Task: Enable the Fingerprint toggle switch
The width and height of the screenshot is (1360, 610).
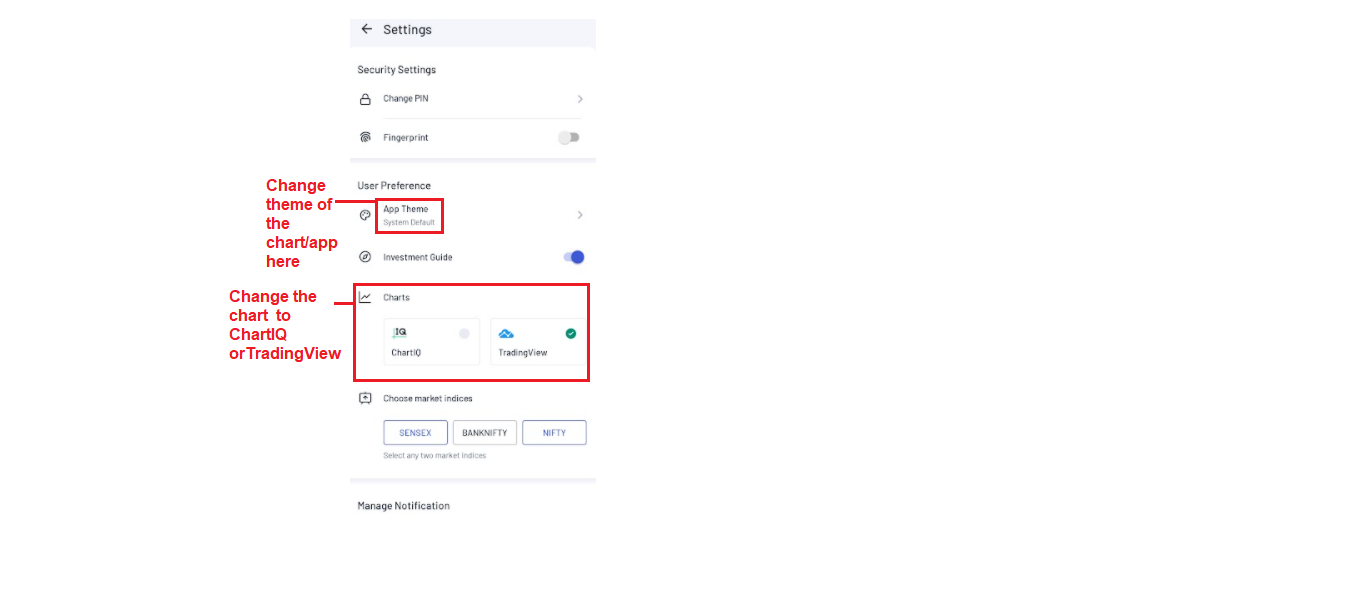Action: point(569,137)
